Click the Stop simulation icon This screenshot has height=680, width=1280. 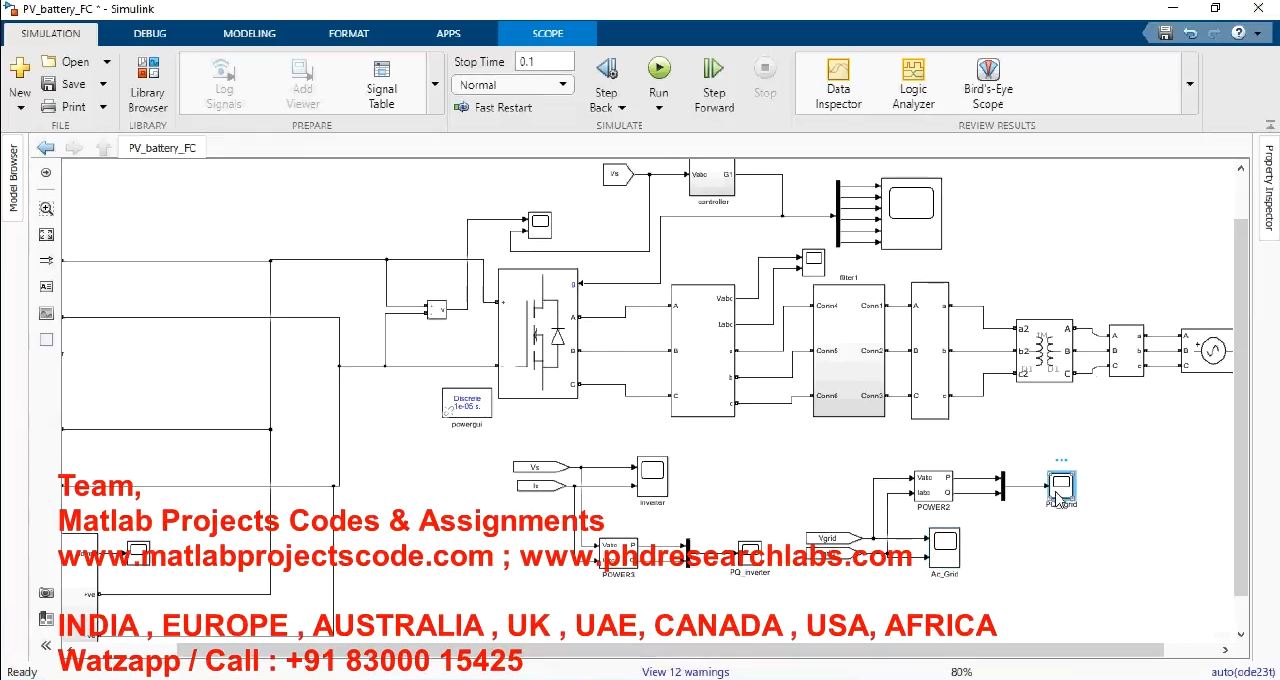(765, 69)
